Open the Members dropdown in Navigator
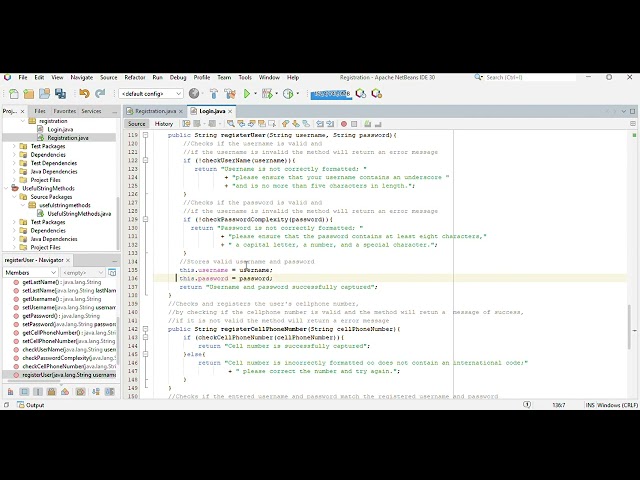This screenshot has width=640, height=480. [30, 272]
